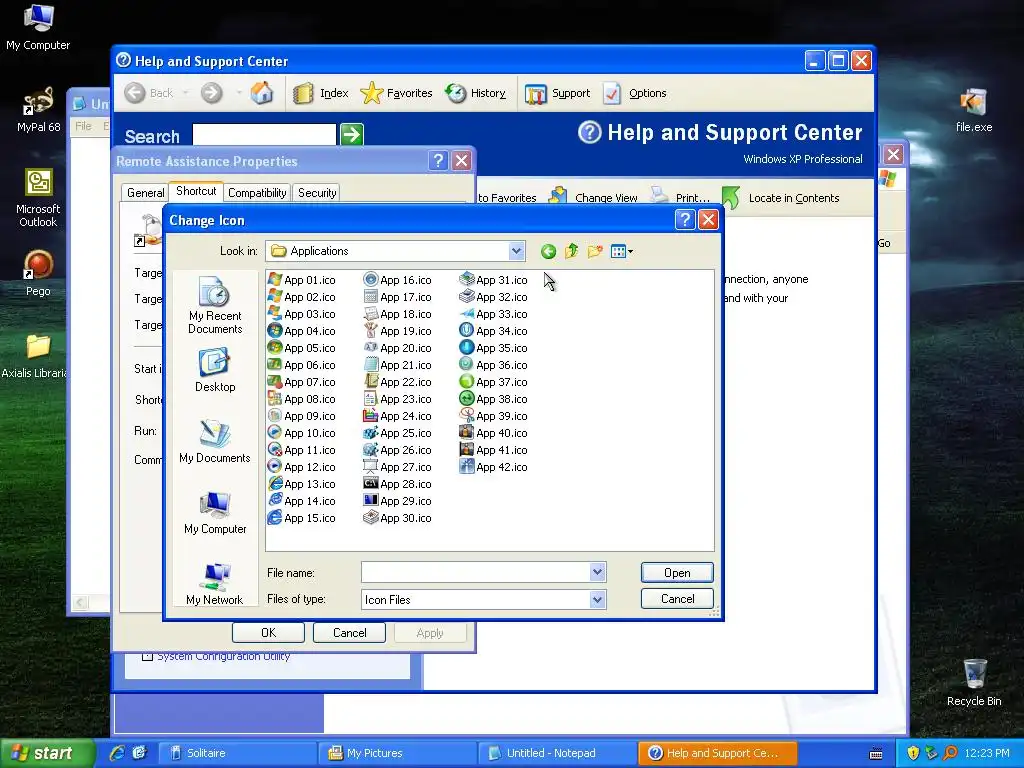Viewport: 1024px width, 768px height.
Task: Select the App 04.ico file
Action: [x=302, y=330]
